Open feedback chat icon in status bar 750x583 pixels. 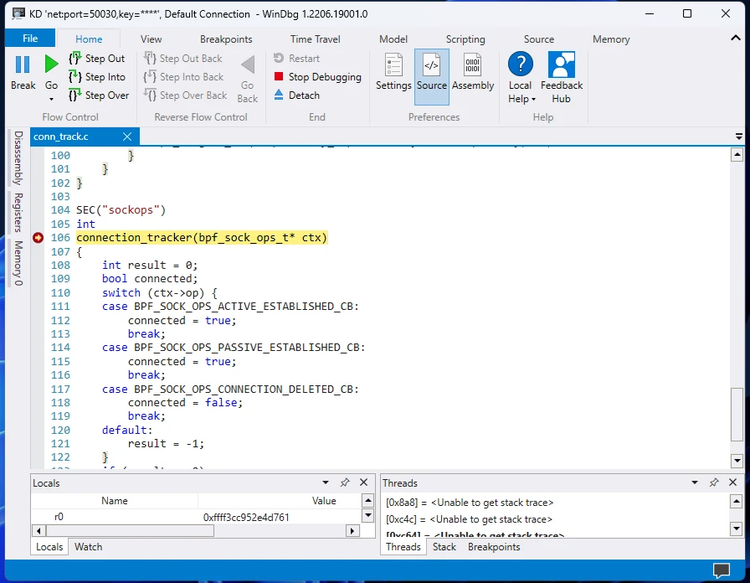721,570
